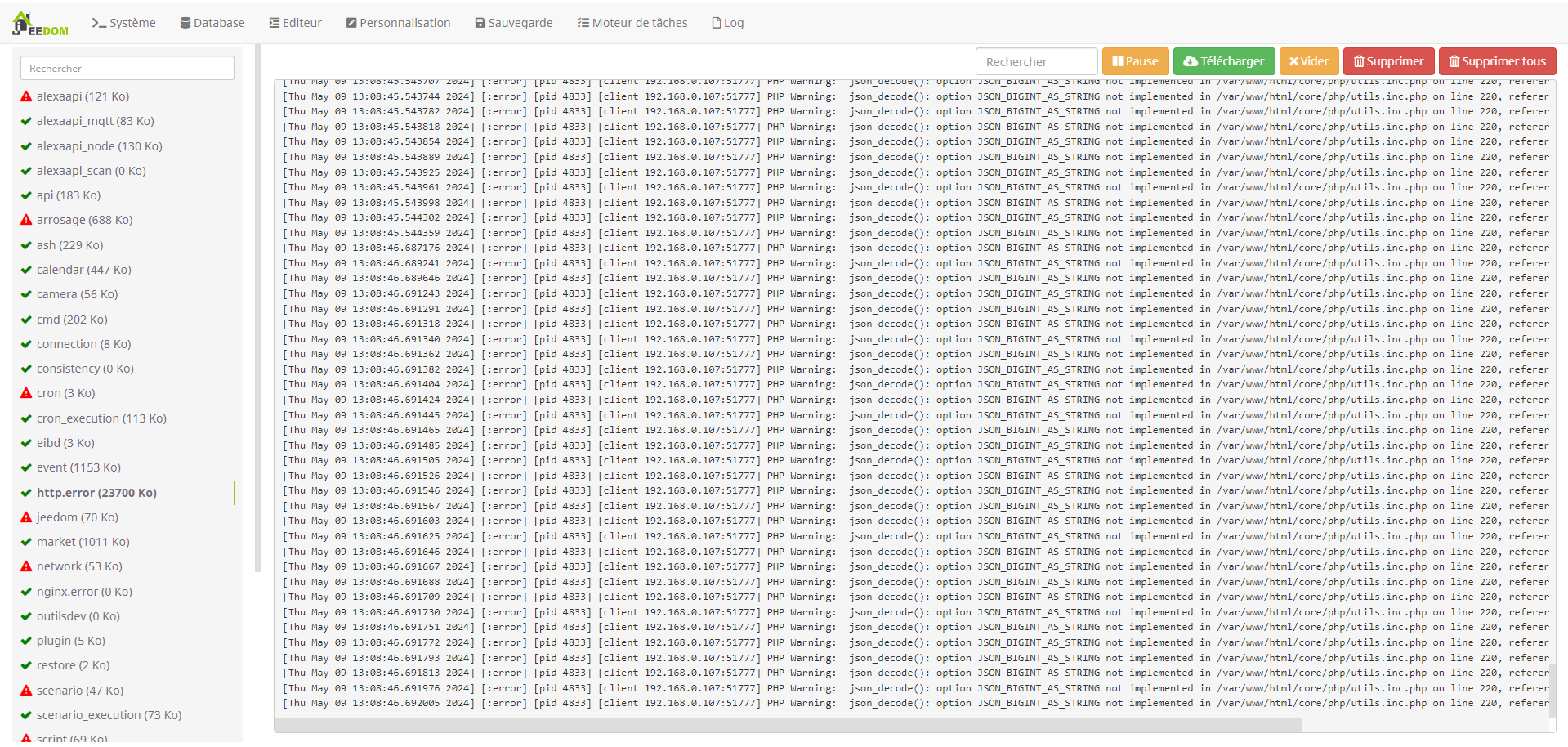
Task: Open the Sauvegarde menu
Action: (x=514, y=23)
